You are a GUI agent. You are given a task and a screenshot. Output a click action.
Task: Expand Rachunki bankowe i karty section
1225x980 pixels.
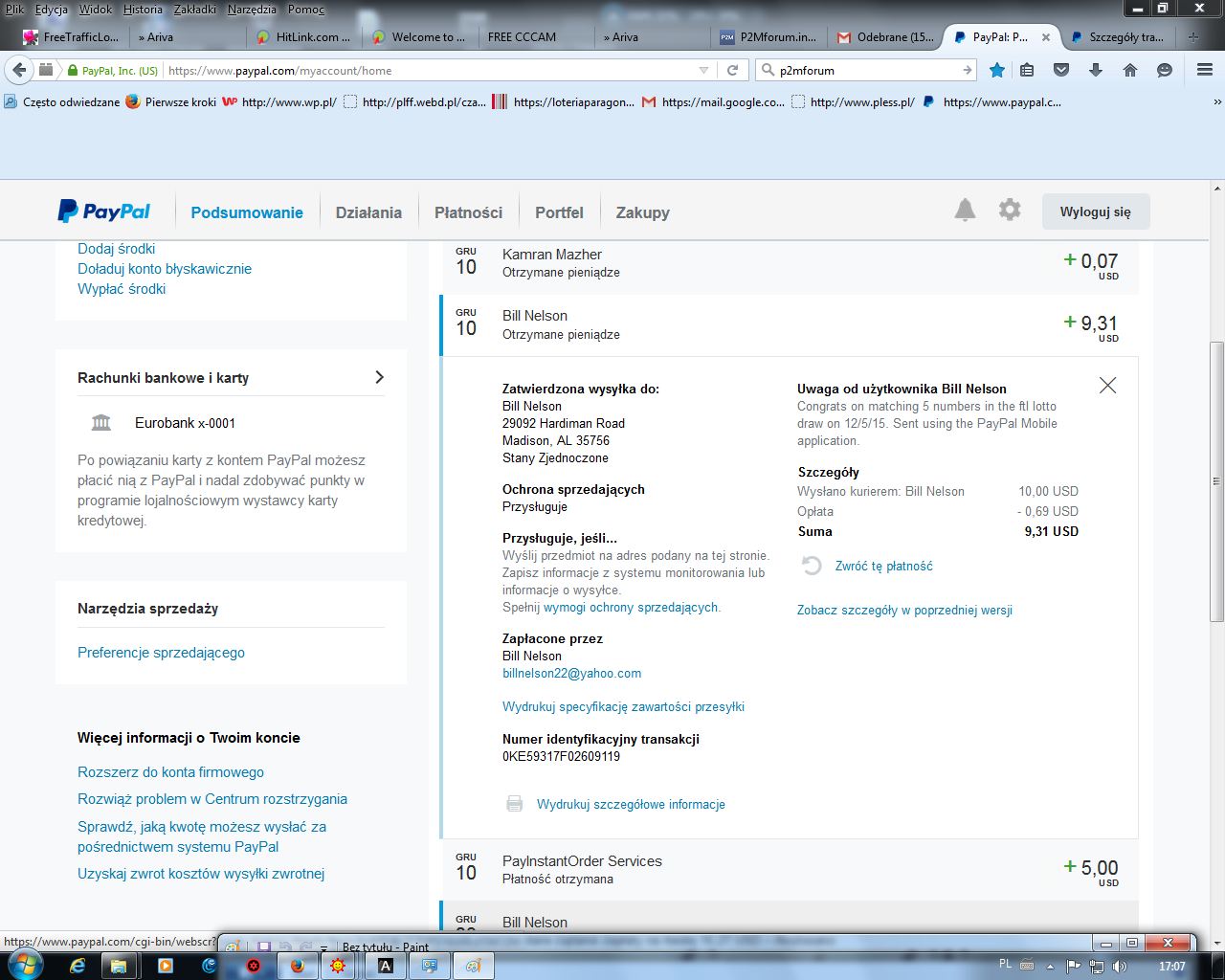[x=379, y=377]
